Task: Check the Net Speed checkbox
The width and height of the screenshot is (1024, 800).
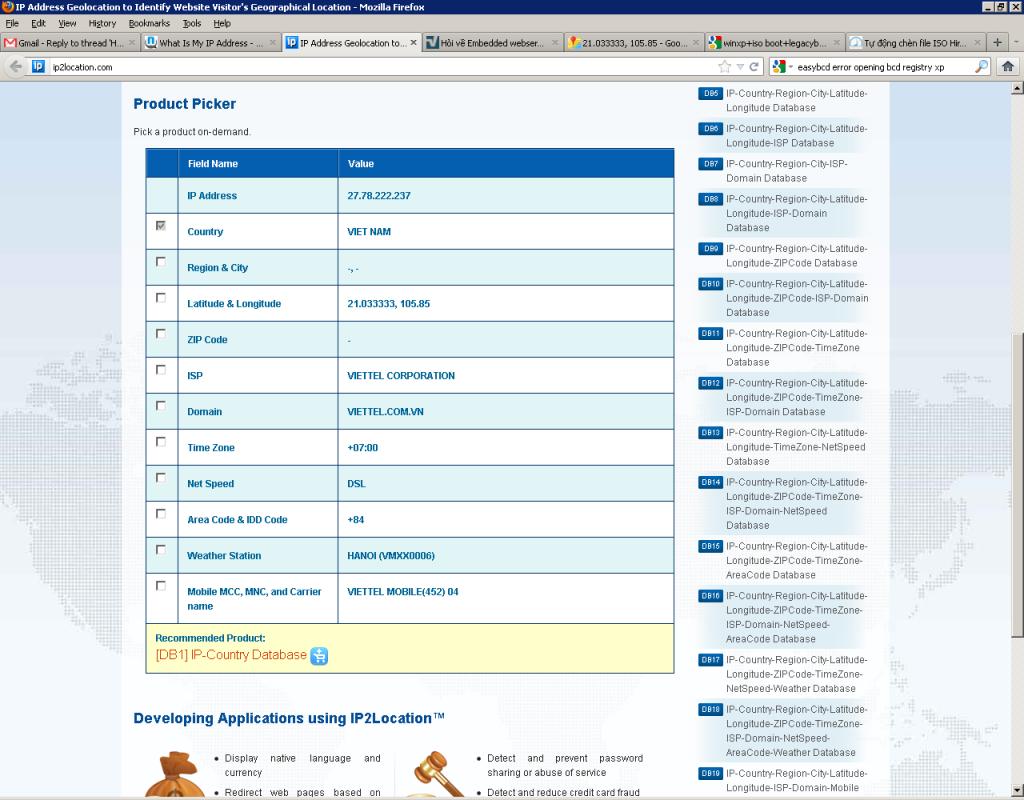Action: [161, 477]
